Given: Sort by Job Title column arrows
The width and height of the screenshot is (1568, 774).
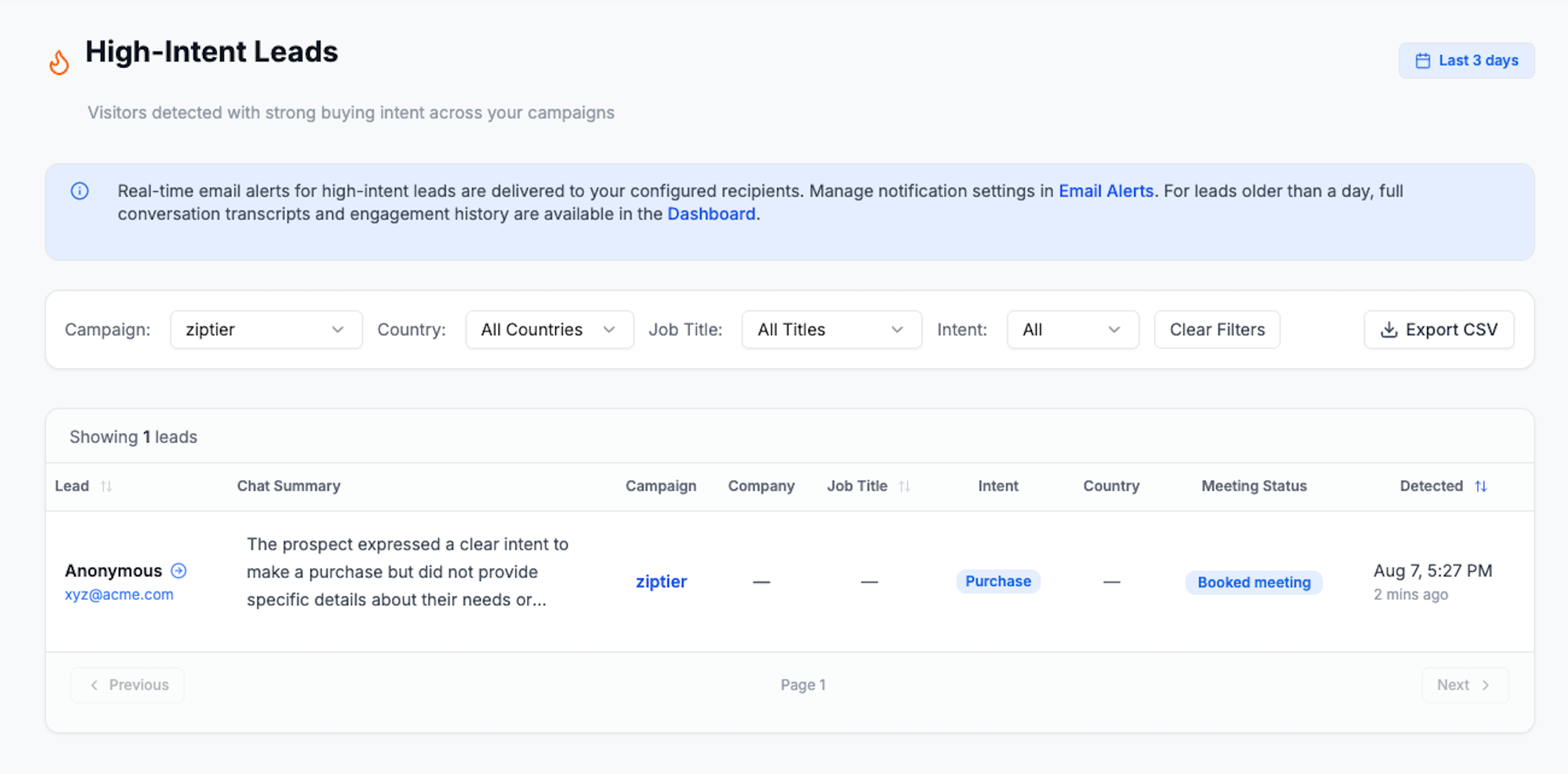Looking at the screenshot, I should [904, 486].
